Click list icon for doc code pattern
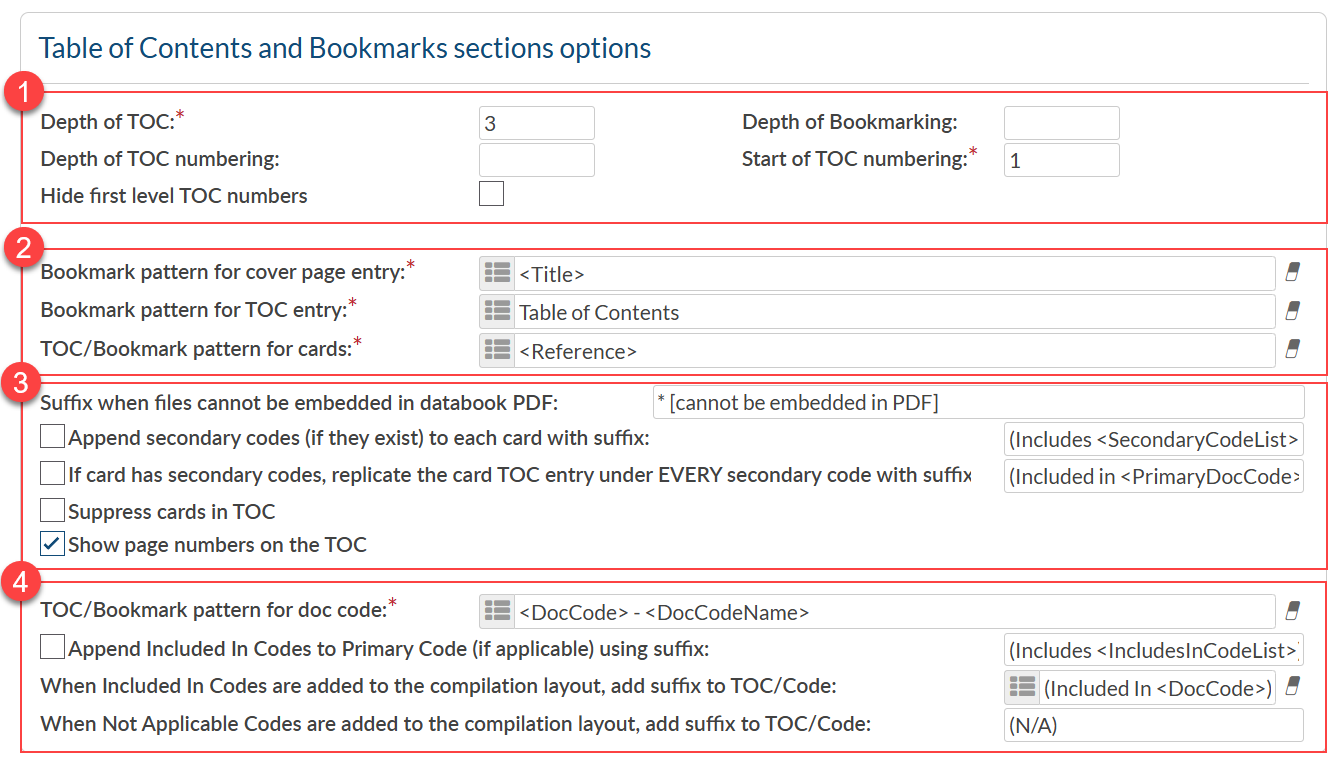Screen dimensions: 1340x765 coord(496,612)
